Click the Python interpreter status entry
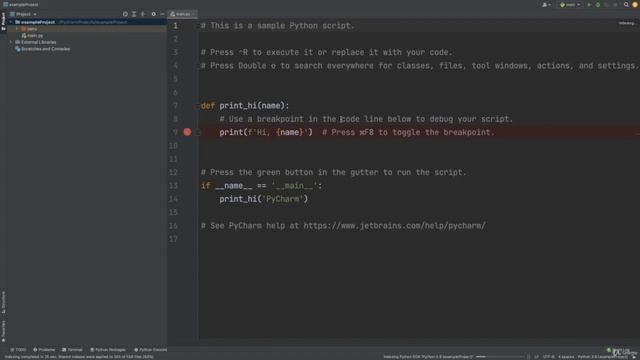The width and height of the screenshot is (640, 360). [602, 357]
